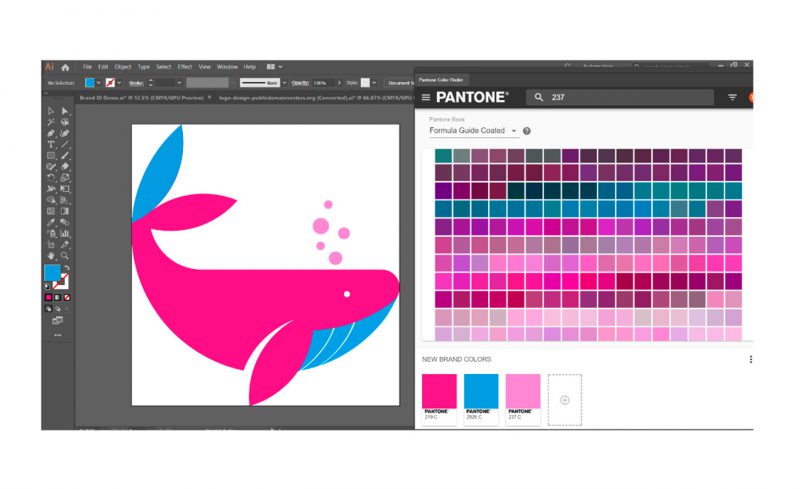This screenshot has height=489, width=800.
Task: Select the Gradient tool
Action: pos(65,211)
